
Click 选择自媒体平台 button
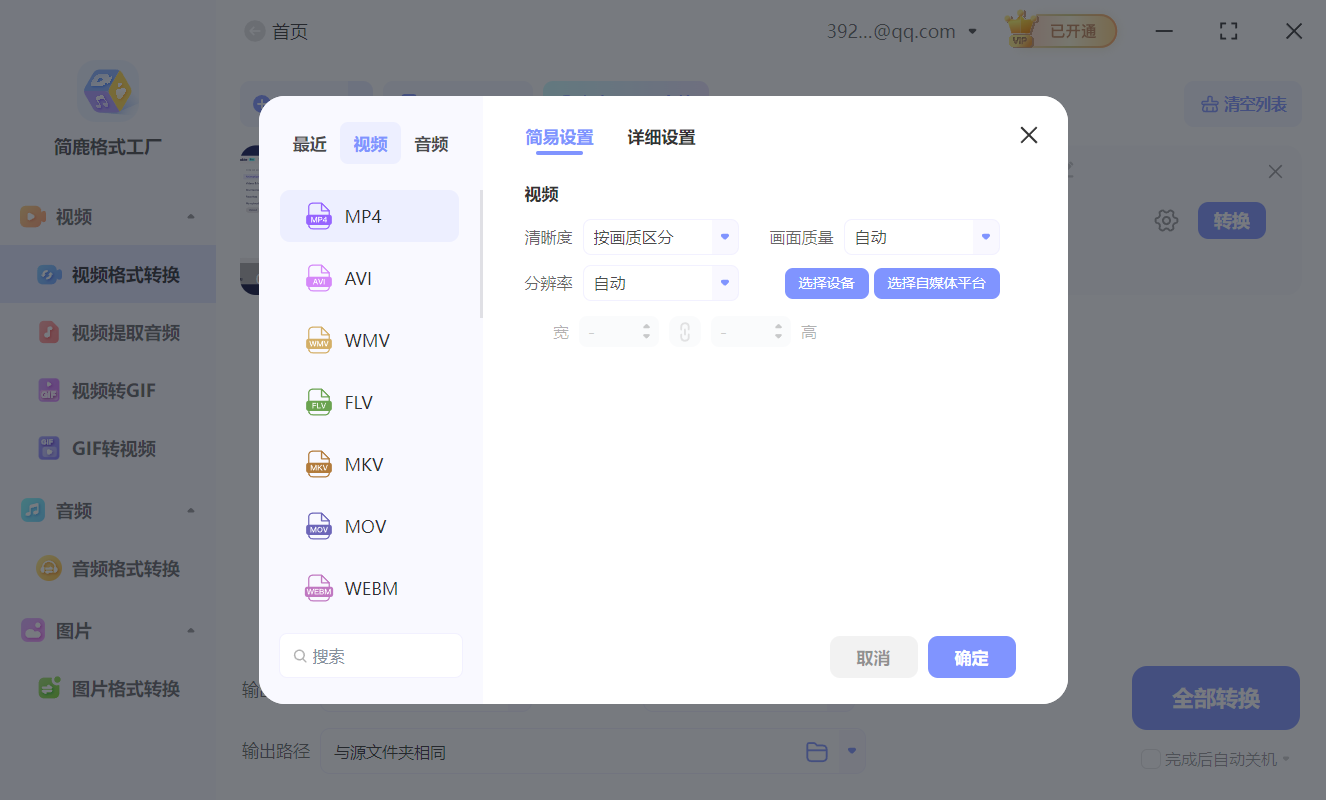point(936,283)
